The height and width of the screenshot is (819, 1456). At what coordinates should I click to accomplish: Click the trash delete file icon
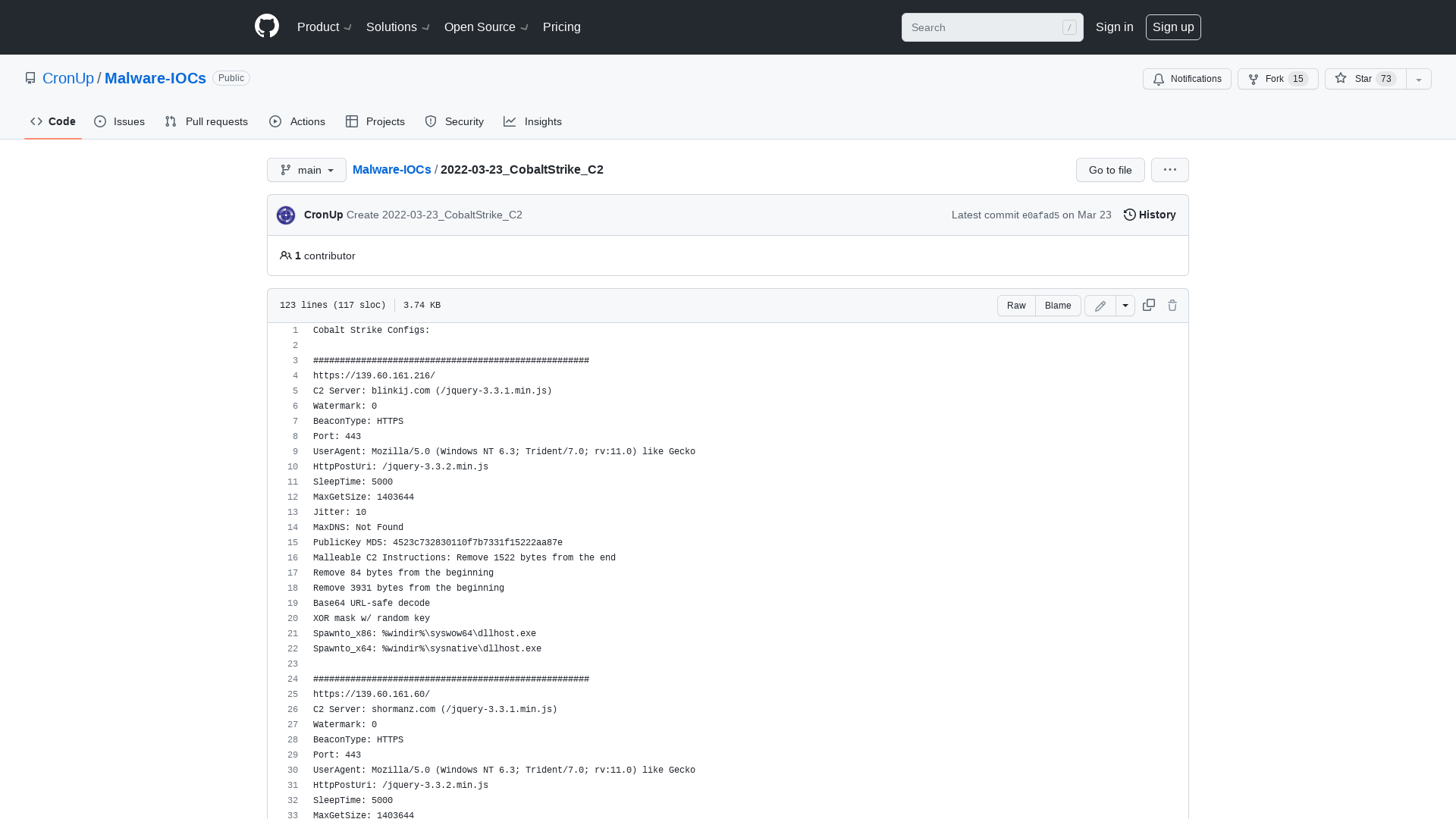pyautogui.click(x=1172, y=306)
